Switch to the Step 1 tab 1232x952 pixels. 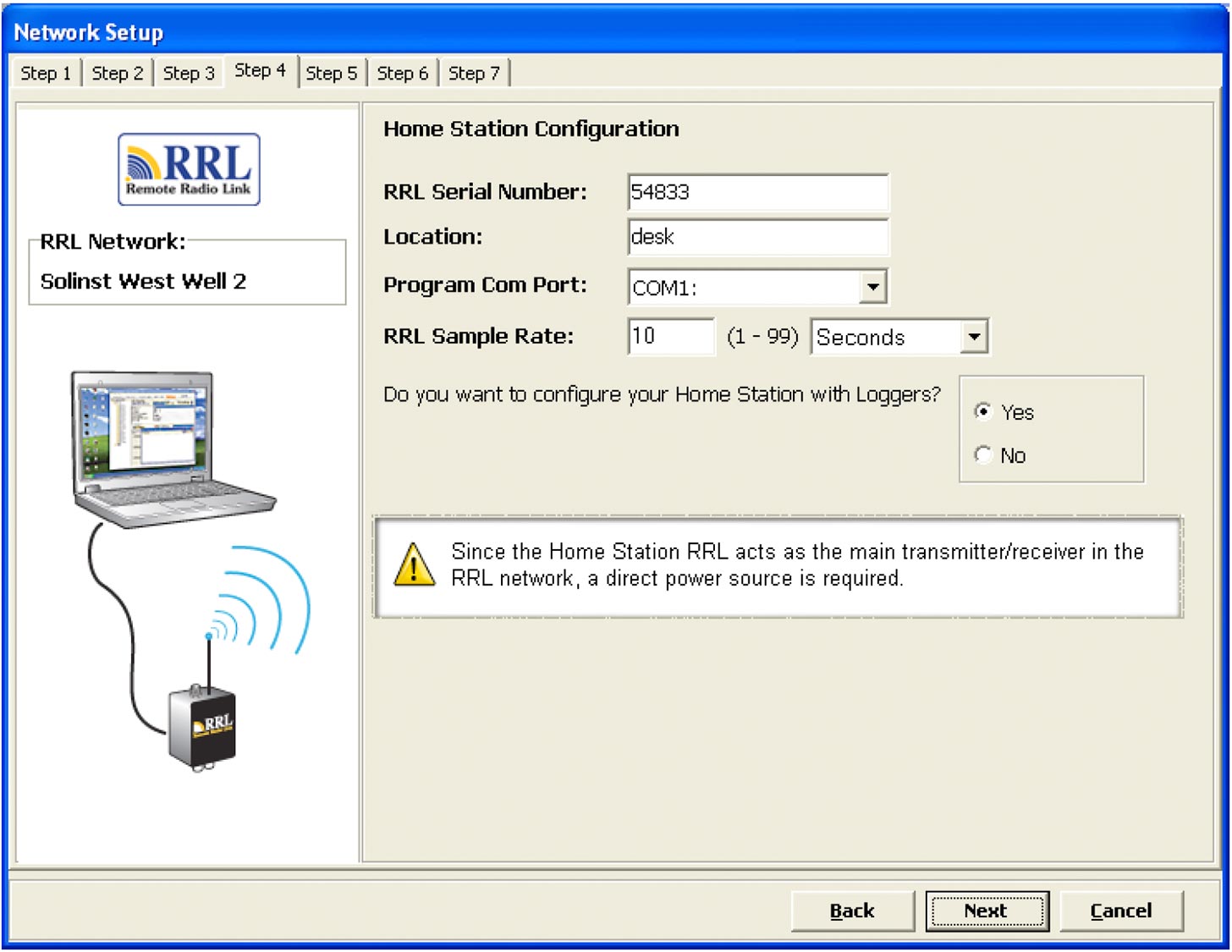(46, 73)
